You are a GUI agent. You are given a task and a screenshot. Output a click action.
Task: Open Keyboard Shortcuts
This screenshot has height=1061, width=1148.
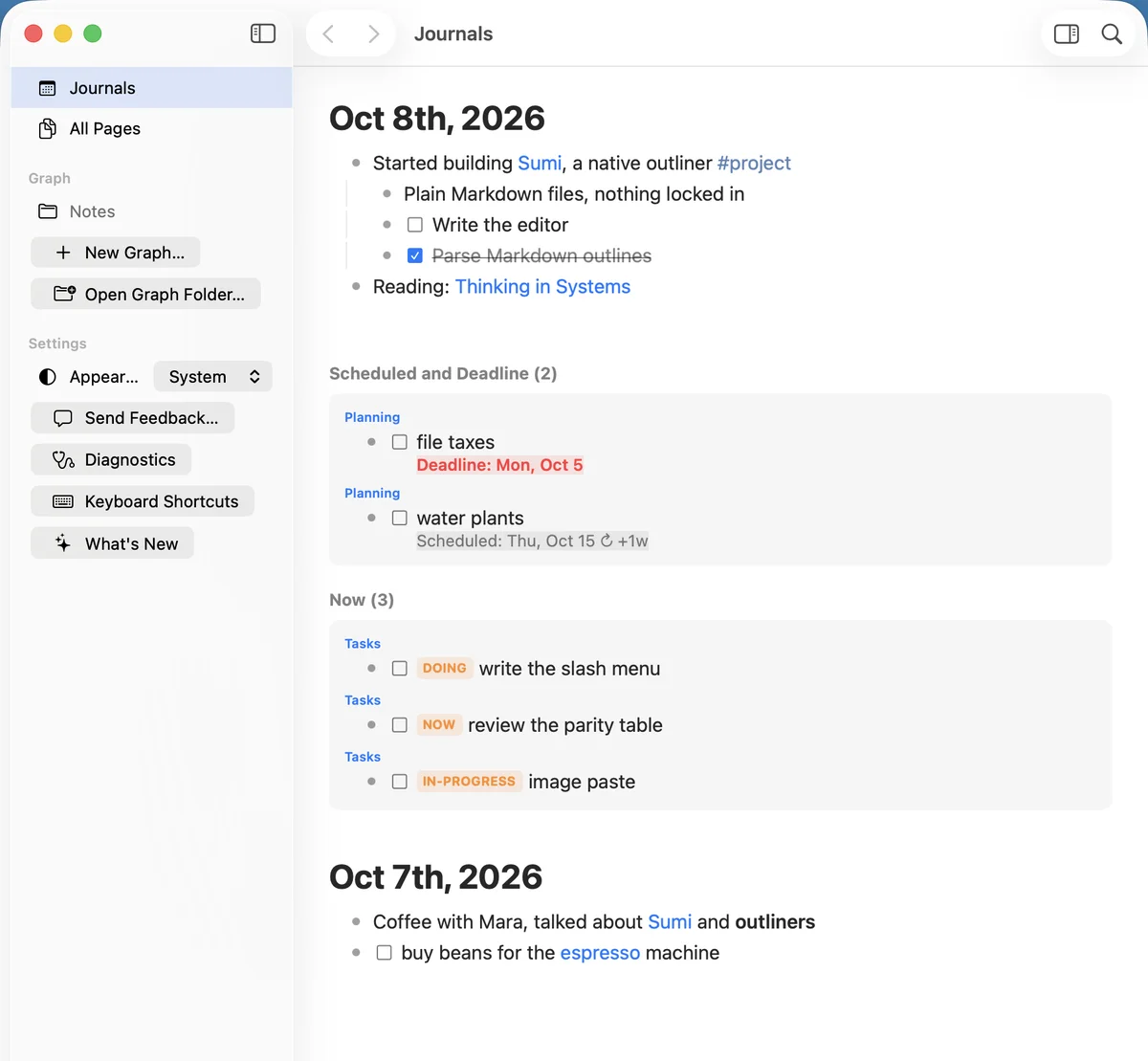tap(143, 501)
